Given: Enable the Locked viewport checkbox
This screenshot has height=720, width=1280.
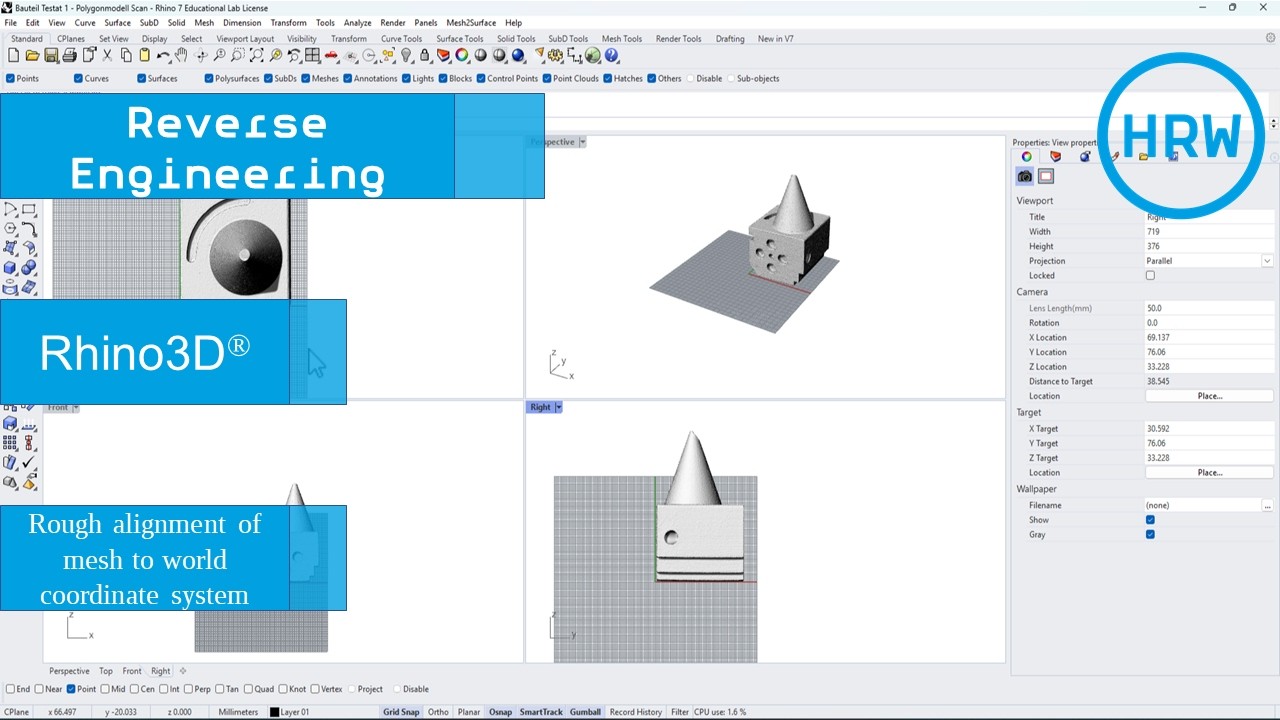Looking at the screenshot, I should pyautogui.click(x=1150, y=275).
